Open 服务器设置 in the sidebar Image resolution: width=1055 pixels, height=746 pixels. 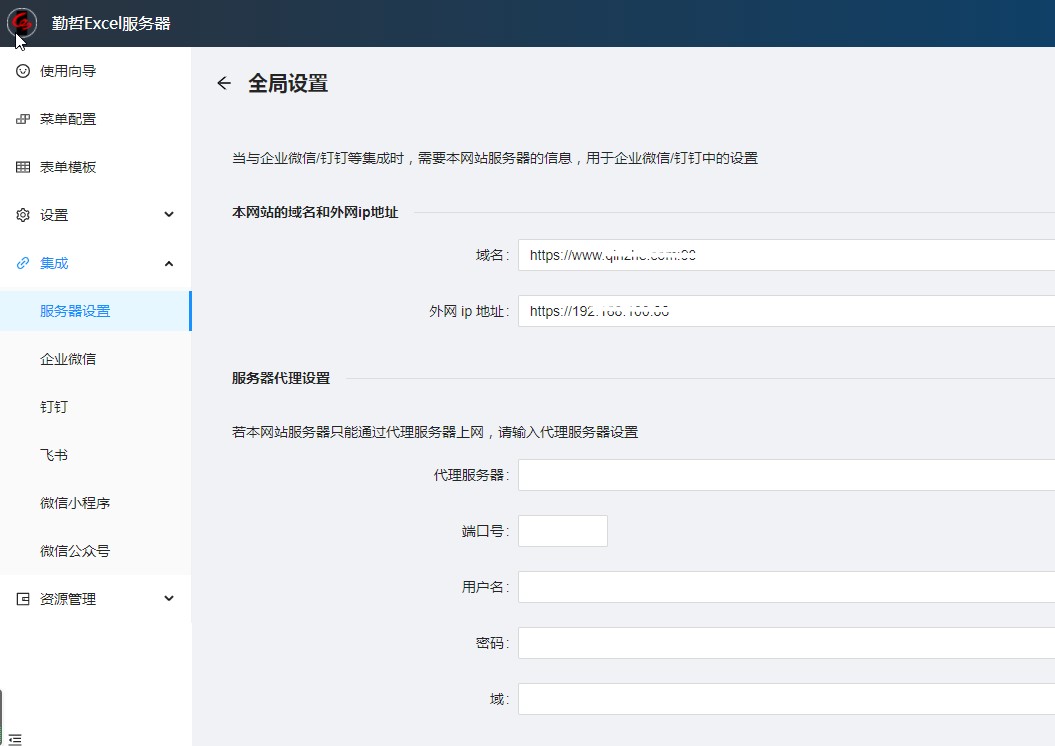click(75, 311)
